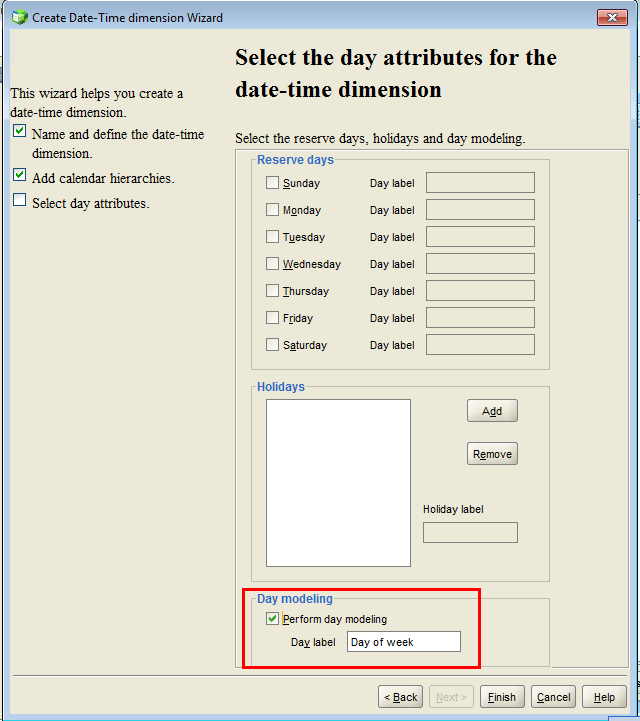Click the Holiday label caption

click(453, 509)
